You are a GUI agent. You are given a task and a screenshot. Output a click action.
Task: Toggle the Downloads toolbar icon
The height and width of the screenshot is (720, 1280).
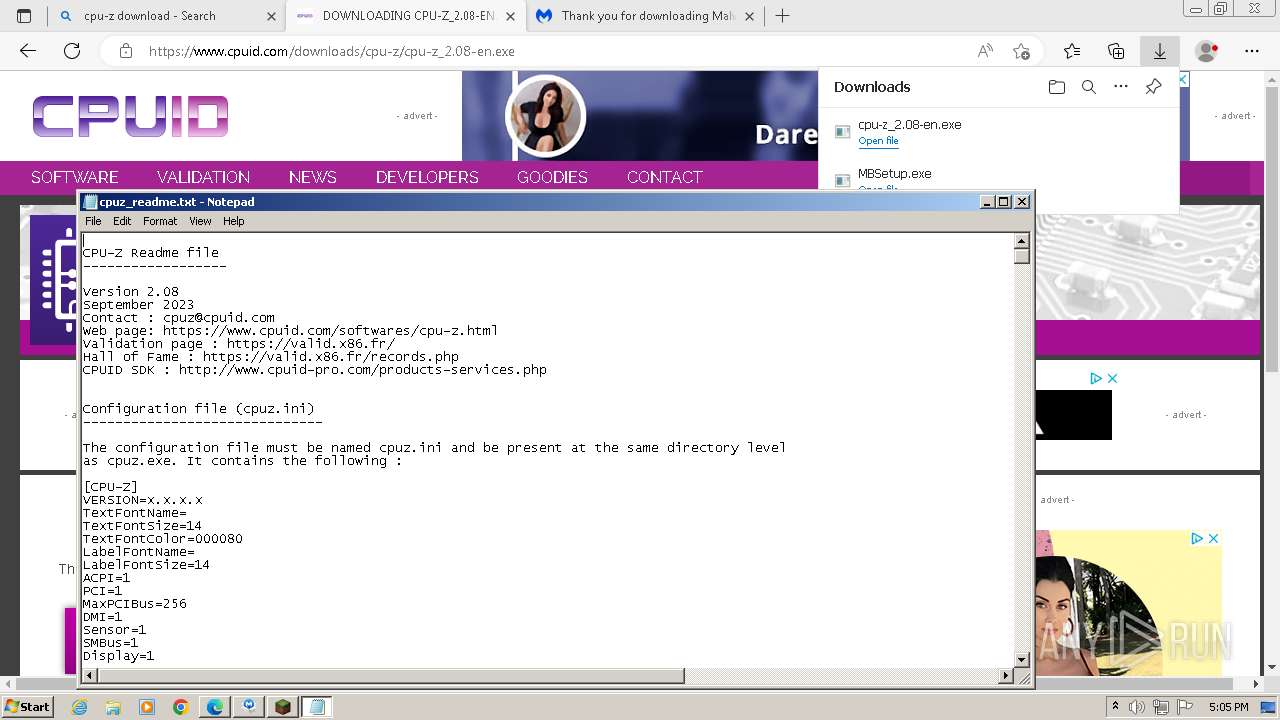(1160, 51)
